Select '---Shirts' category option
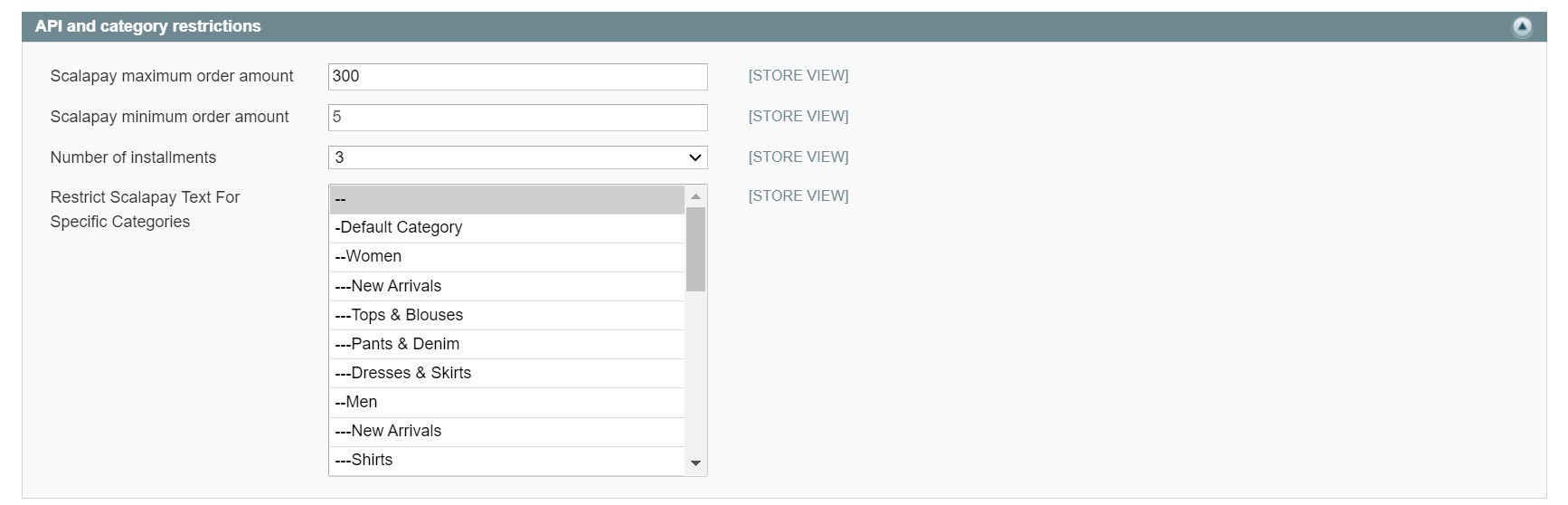The height and width of the screenshot is (505, 1568). [507, 461]
